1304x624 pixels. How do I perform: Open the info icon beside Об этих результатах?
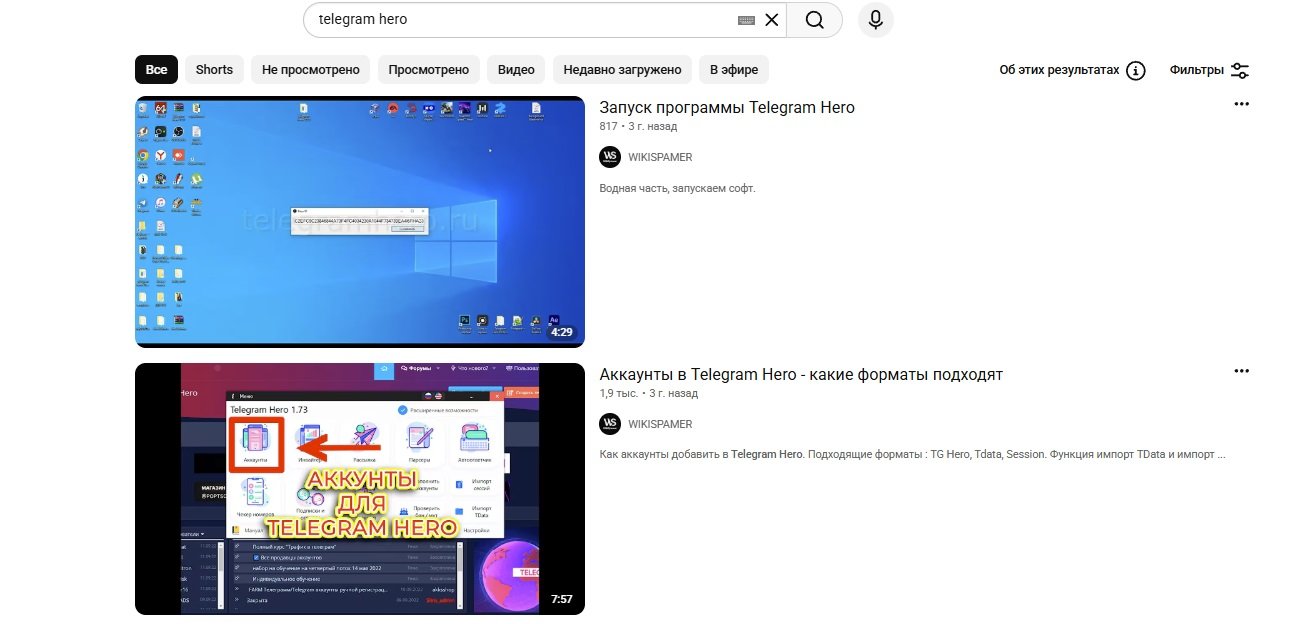(1136, 70)
